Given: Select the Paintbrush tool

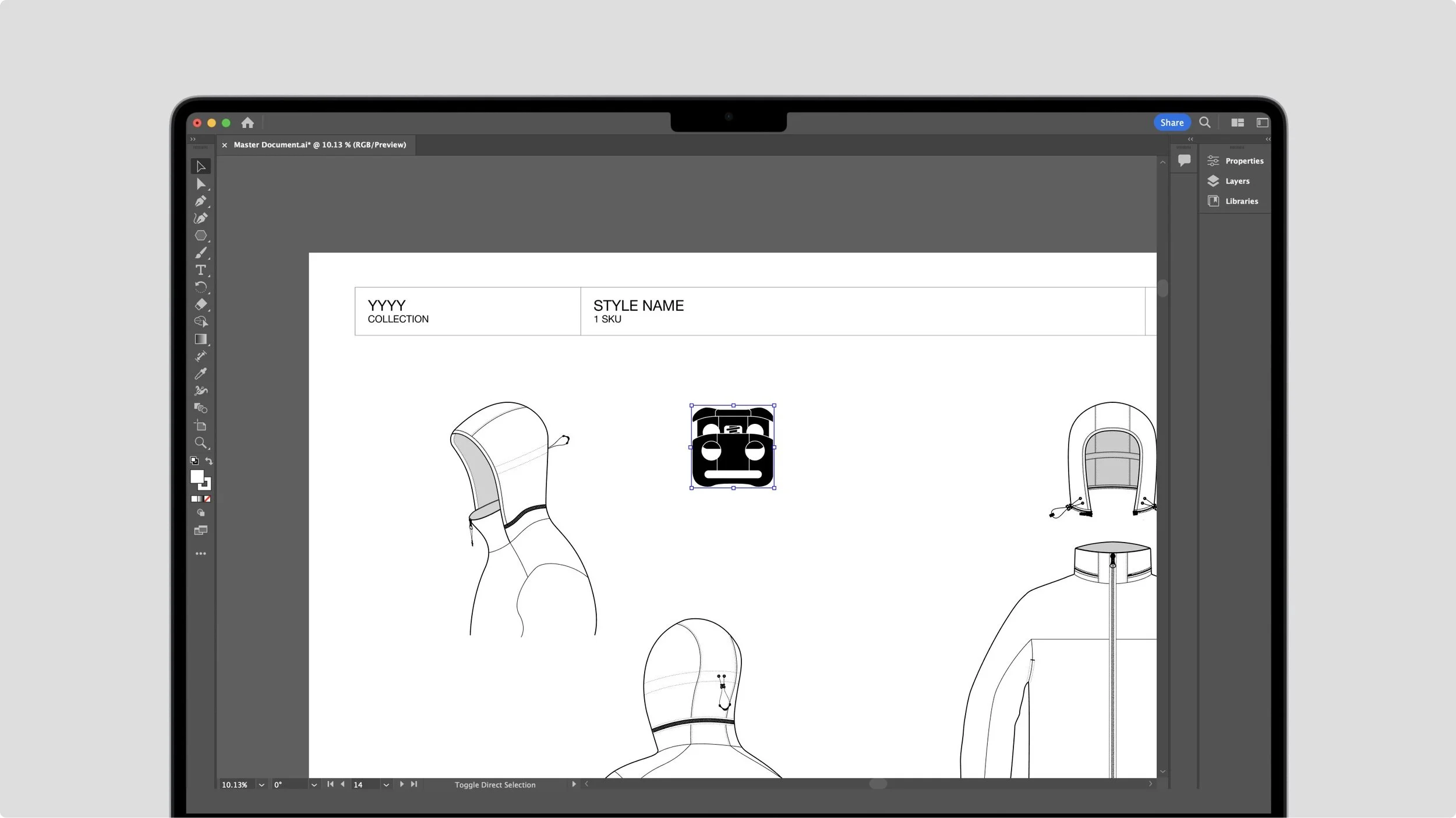Looking at the screenshot, I should click(200, 253).
